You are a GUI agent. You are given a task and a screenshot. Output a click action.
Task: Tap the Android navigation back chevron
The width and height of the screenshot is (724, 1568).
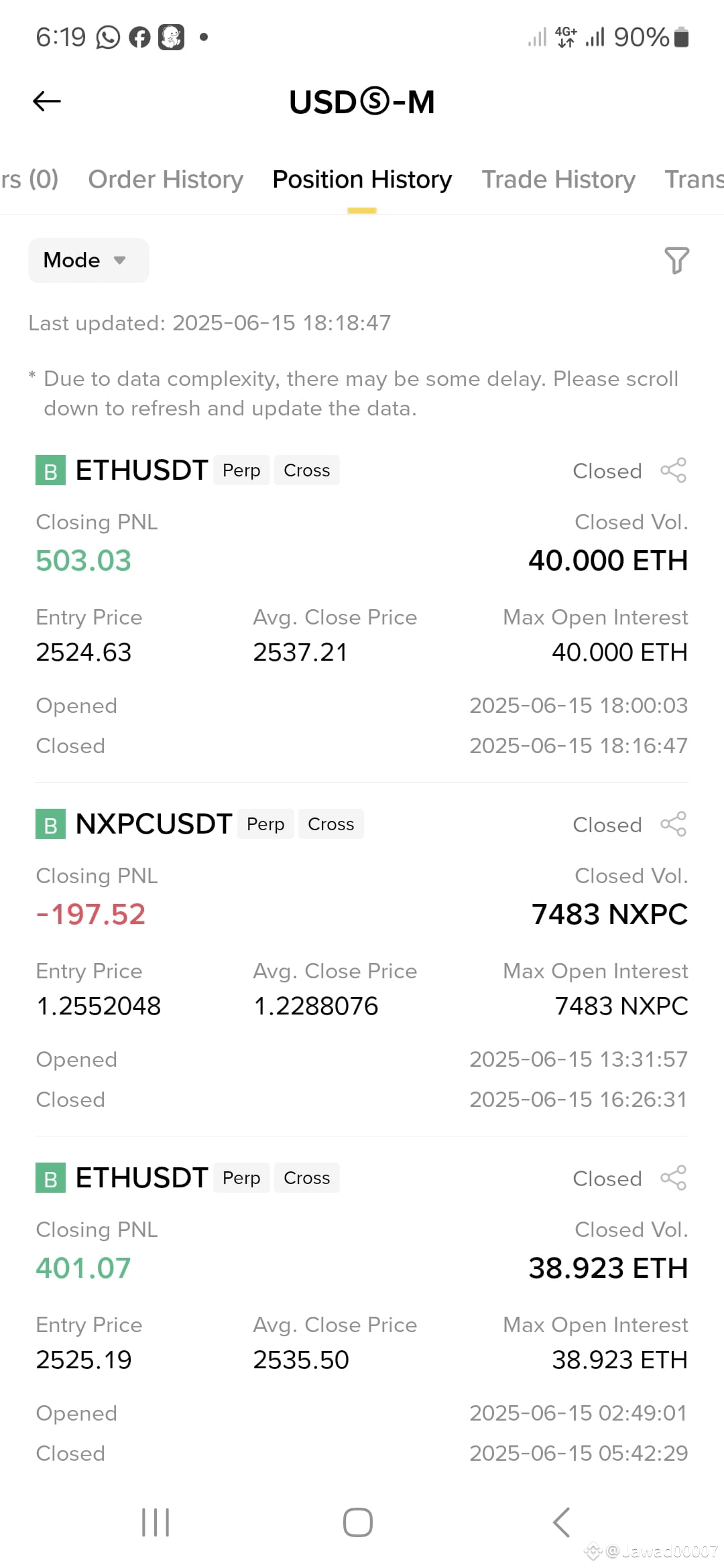[x=562, y=1522]
